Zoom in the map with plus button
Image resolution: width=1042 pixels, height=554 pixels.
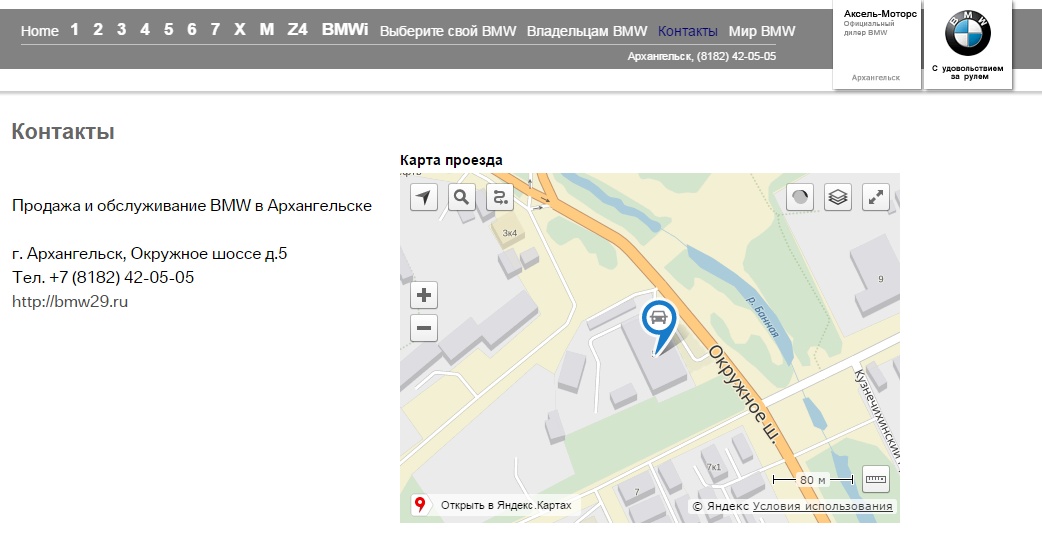pyautogui.click(x=424, y=295)
